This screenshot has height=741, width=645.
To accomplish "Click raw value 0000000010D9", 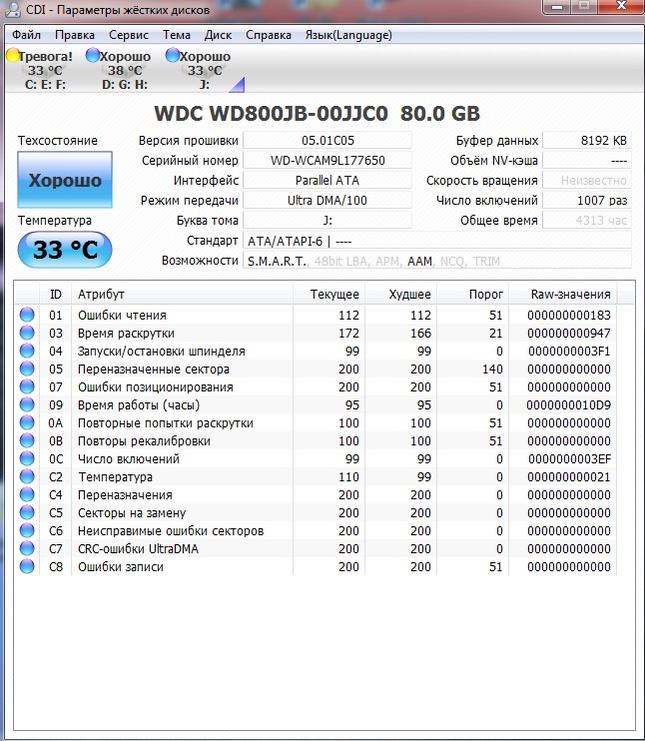I will point(569,405).
